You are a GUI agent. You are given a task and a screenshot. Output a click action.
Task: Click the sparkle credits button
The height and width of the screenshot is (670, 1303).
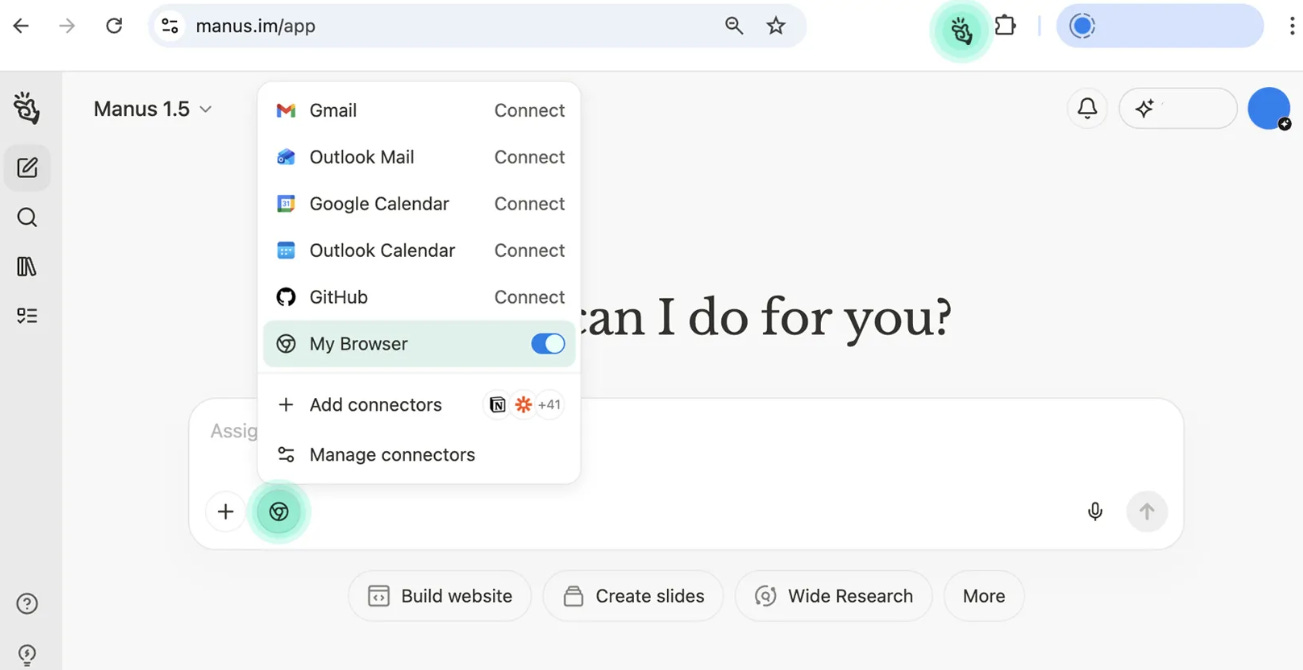pos(1178,108)
